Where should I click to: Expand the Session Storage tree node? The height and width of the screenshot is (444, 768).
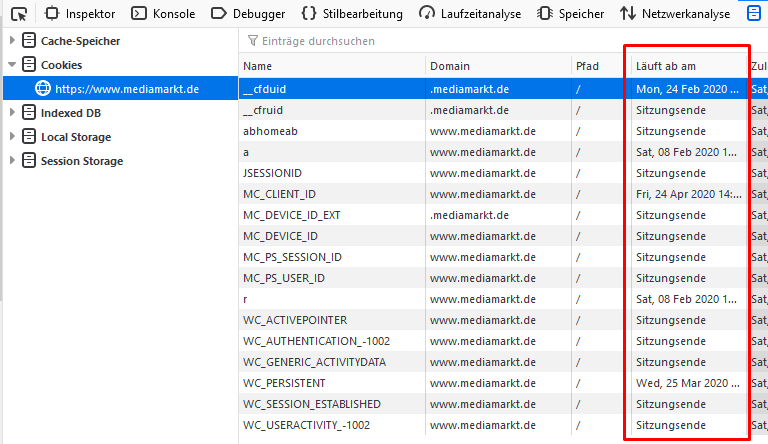tap(12, 161)
